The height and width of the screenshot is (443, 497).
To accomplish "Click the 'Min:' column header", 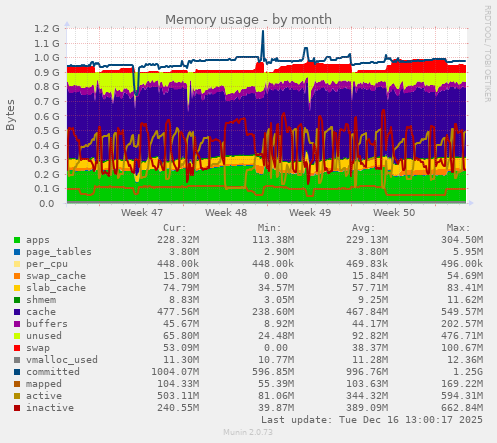I will tap(269, 228).
